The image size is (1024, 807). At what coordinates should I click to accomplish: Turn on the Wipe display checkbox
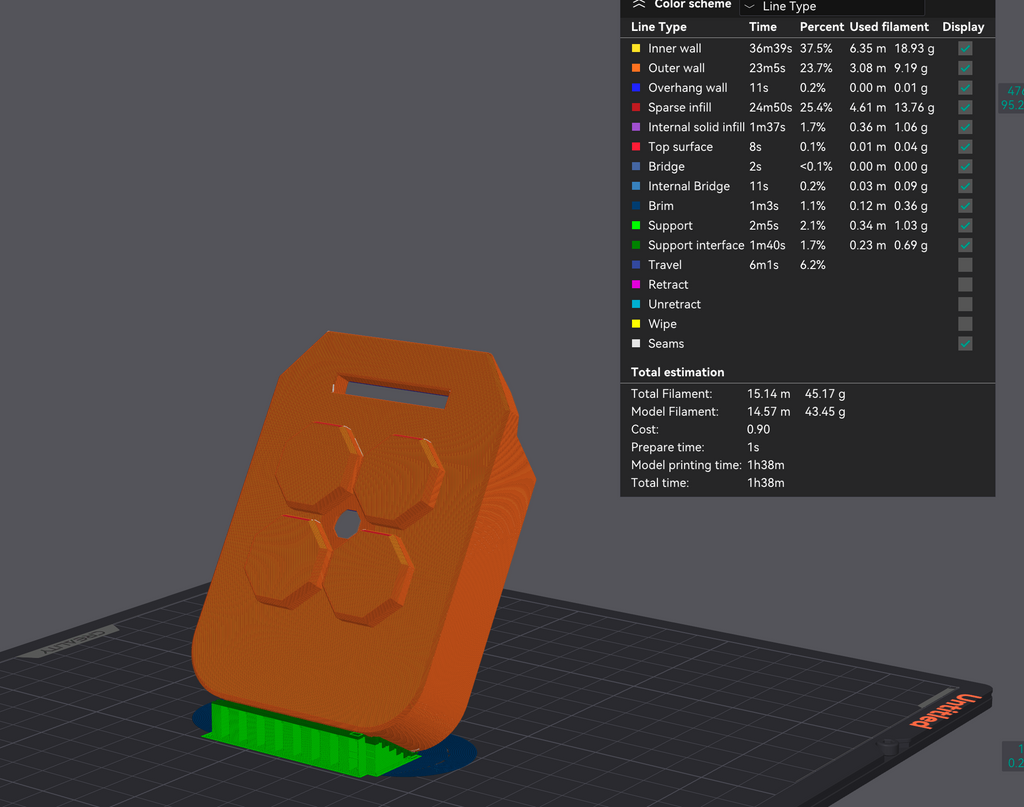point(965,324)
